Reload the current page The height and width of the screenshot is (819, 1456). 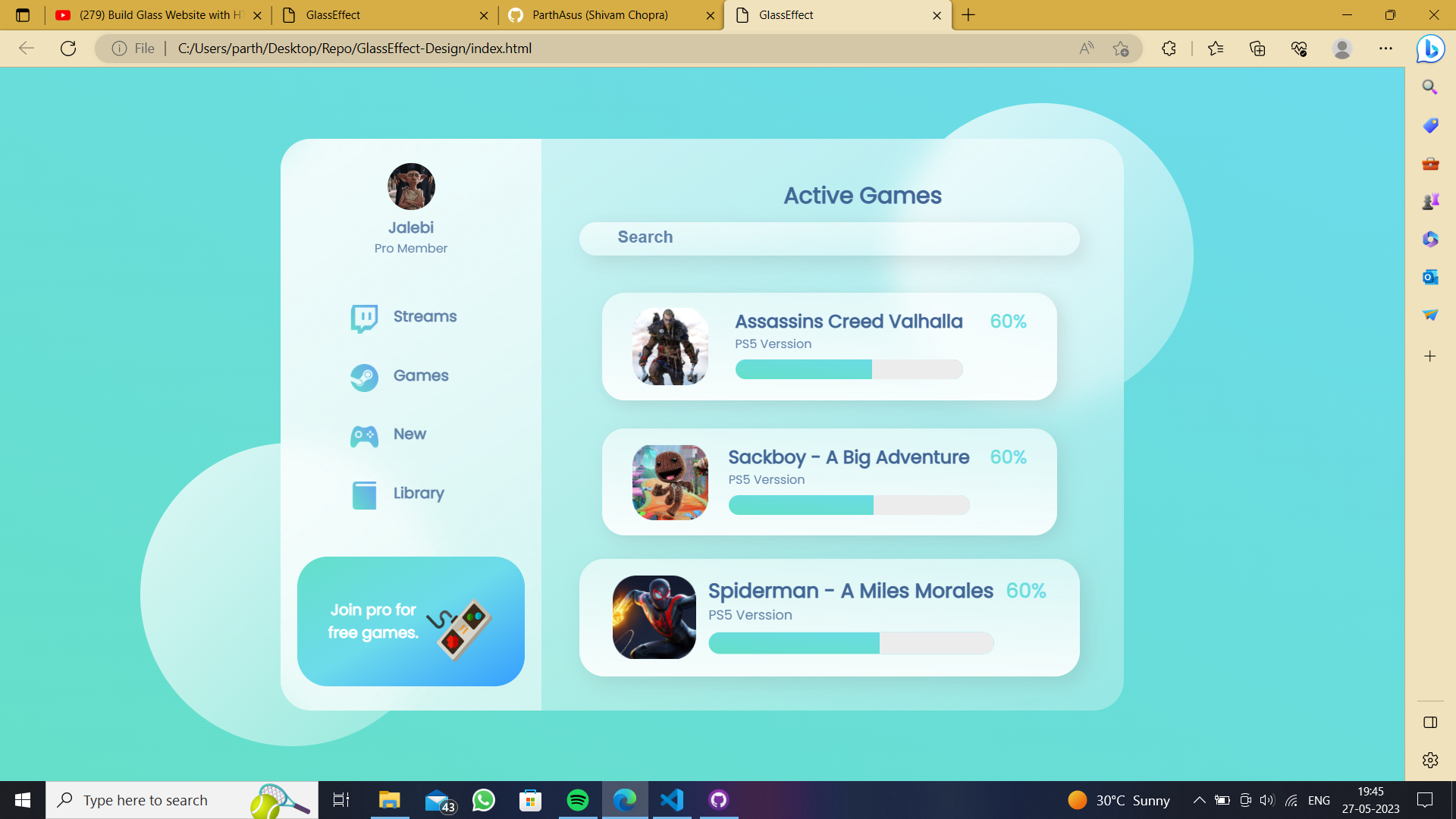click(68, 48)
